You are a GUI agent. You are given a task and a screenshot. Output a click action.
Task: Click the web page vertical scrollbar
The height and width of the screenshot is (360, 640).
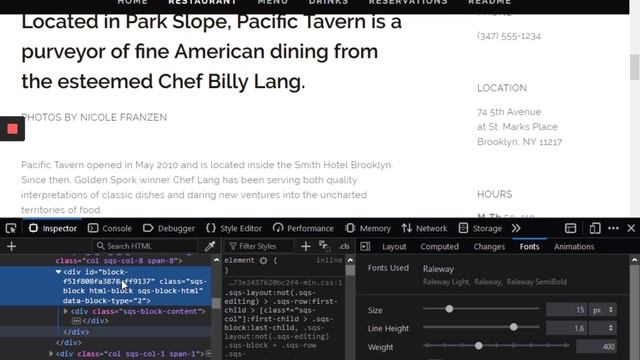tap(634, 67)
